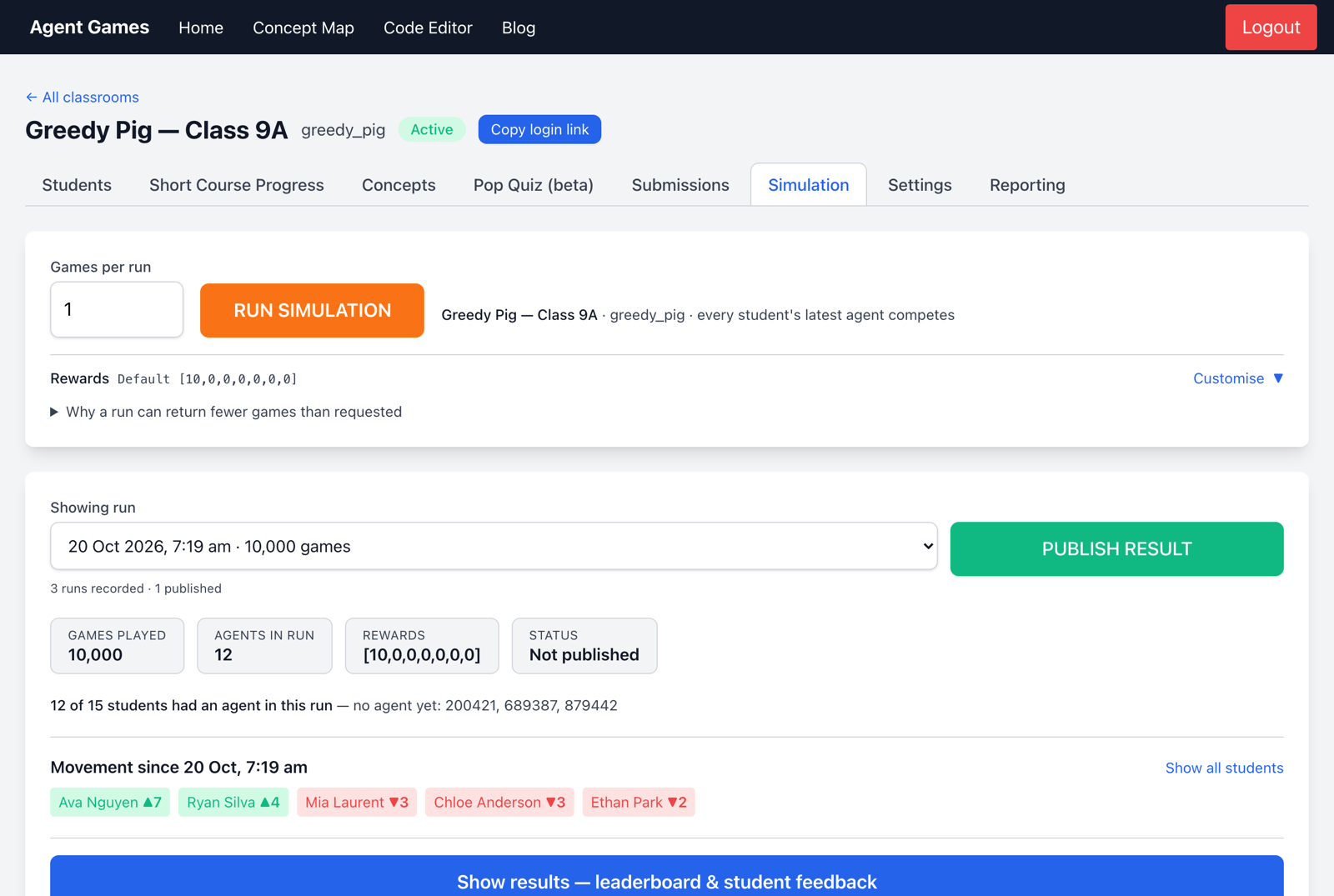Open the Blog page

click(x=519, y=28)
